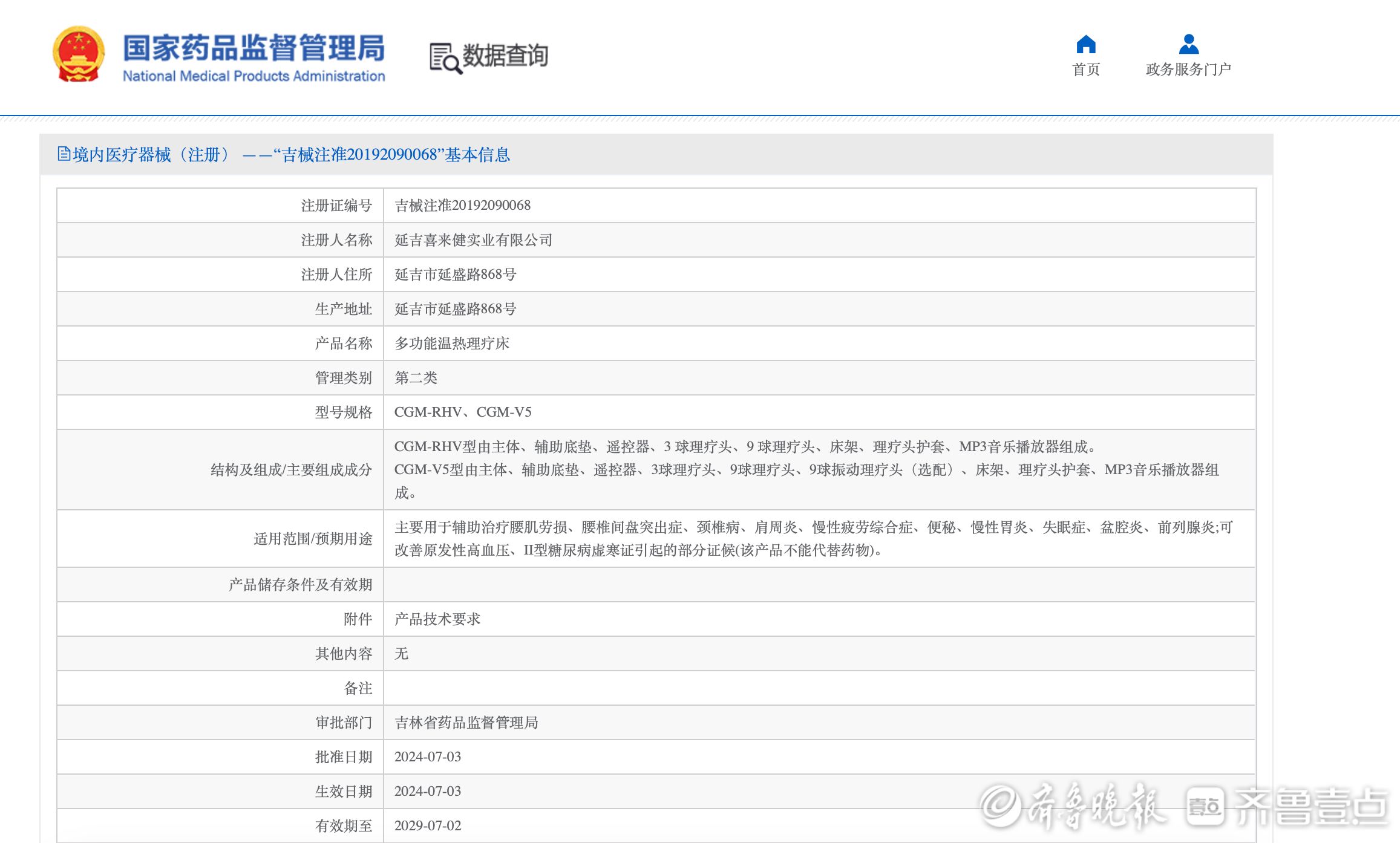Click the registration number 吉械注准20192090068 cell
Screen dimensions: 1400x843
462,205
